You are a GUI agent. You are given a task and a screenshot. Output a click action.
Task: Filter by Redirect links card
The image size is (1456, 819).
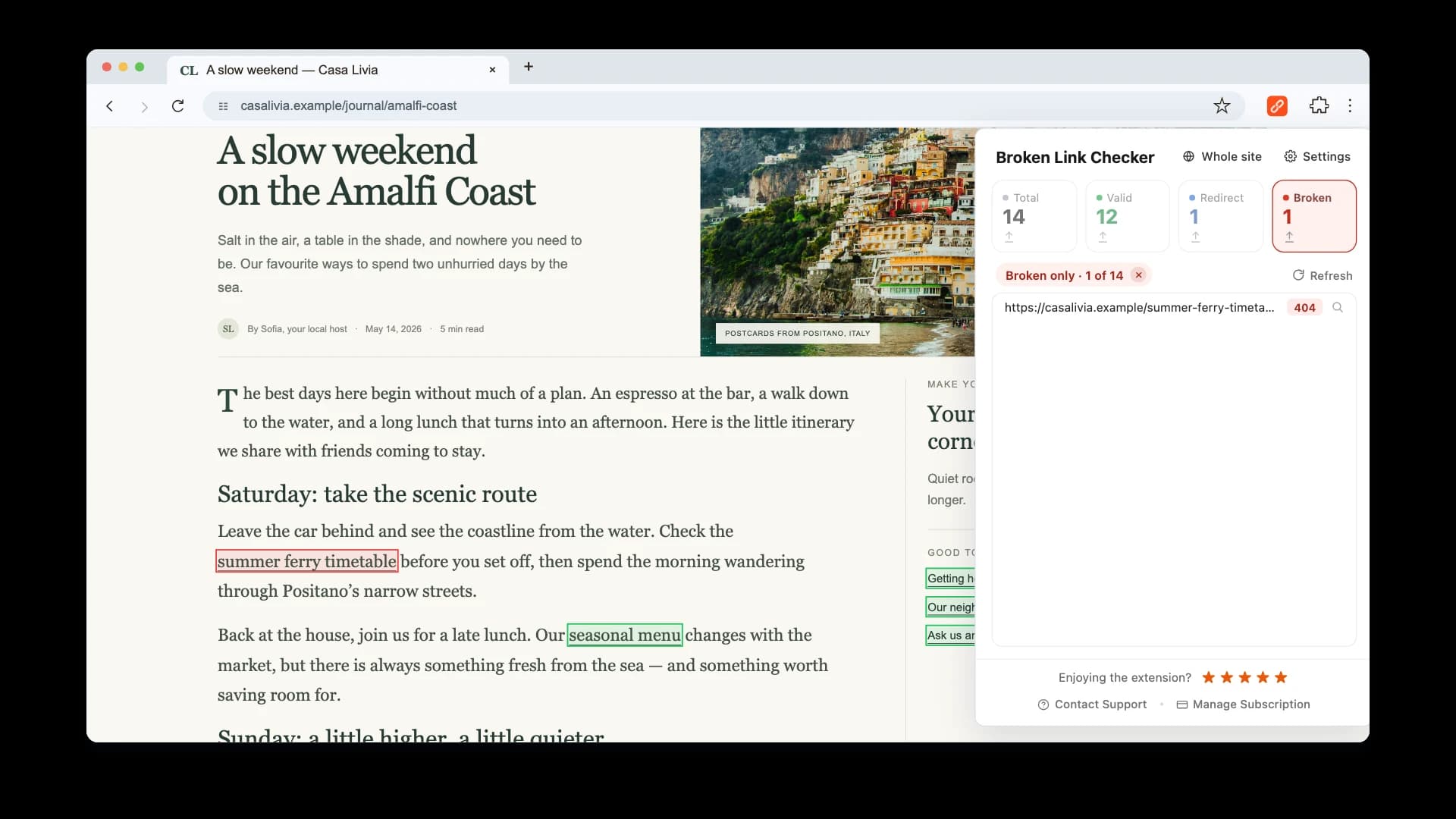1221,216
